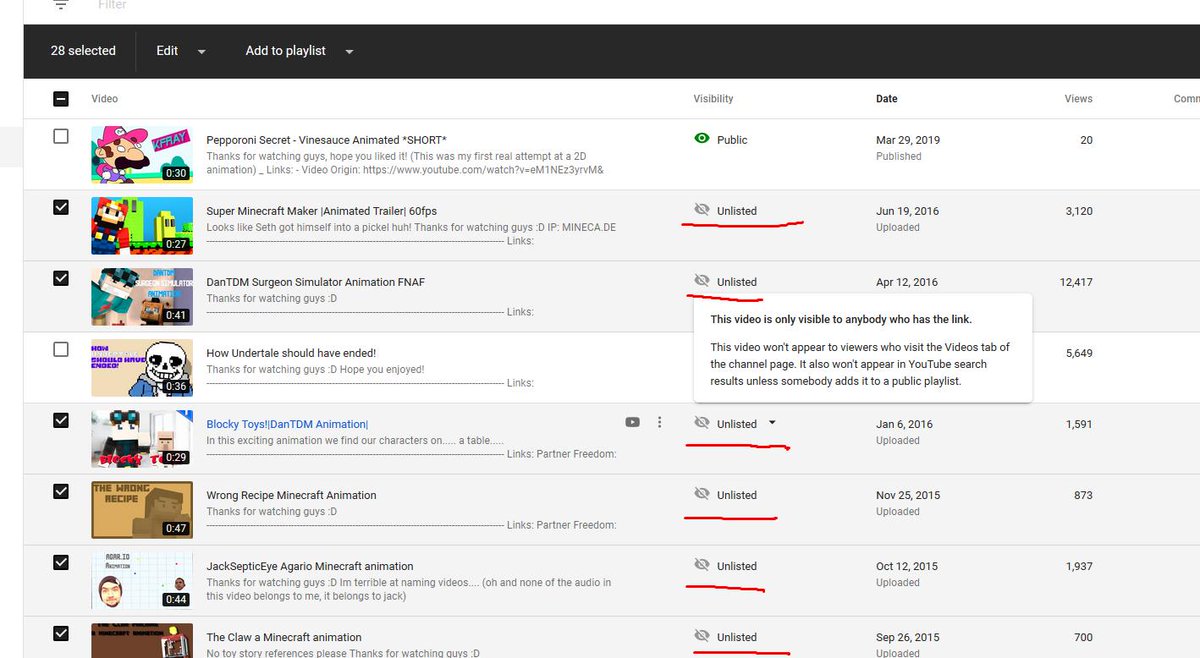1200x658 pixels.
Task: Check the How Undertale should have ended checkbox
Action: point(61,349)
